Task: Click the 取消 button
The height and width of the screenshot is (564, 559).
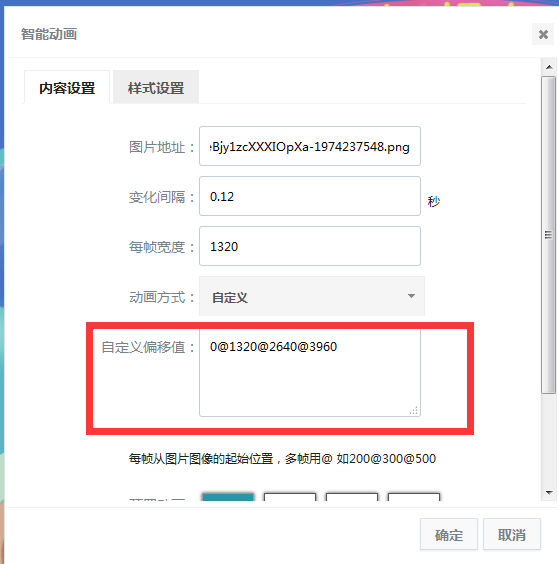Action: tap(512, 535)
